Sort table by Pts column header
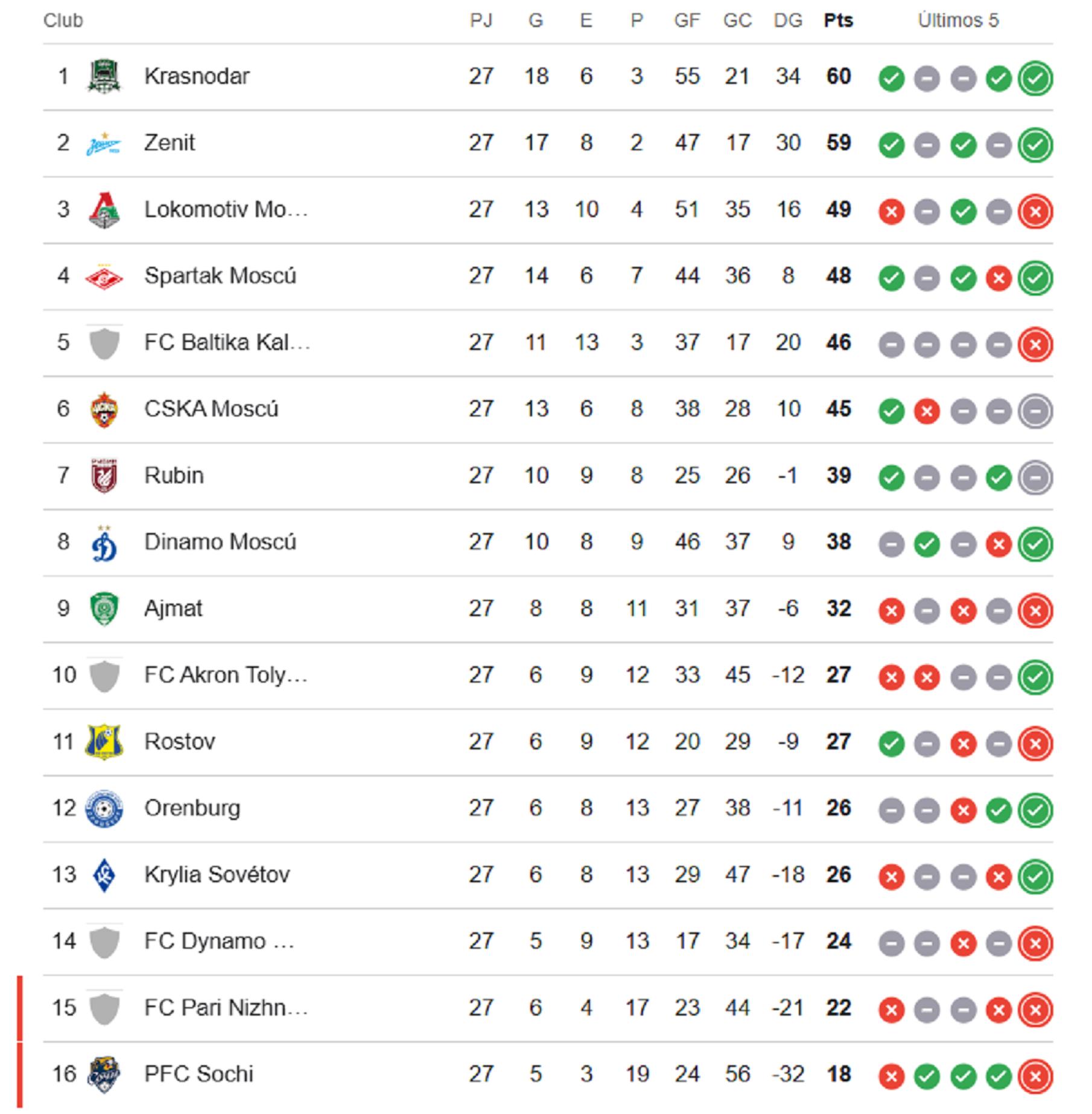1092x1114 pixels. tap(838, 21)
